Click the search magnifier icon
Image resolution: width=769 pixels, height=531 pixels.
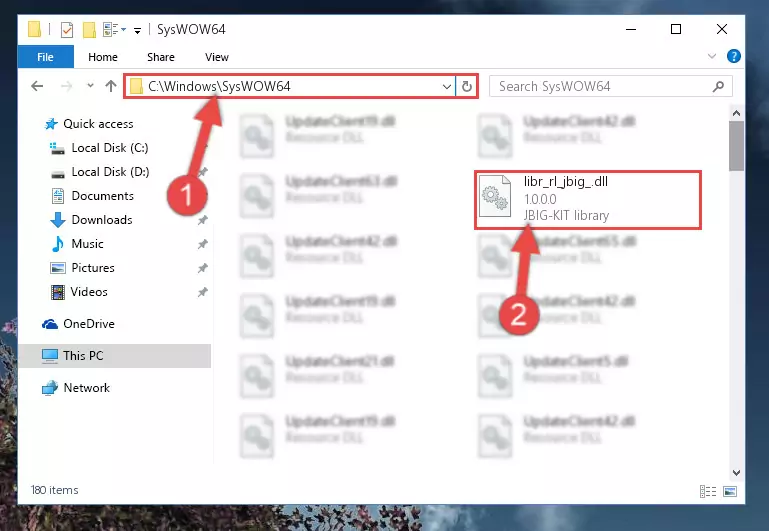pyautogui.click(x=718, y=87)
